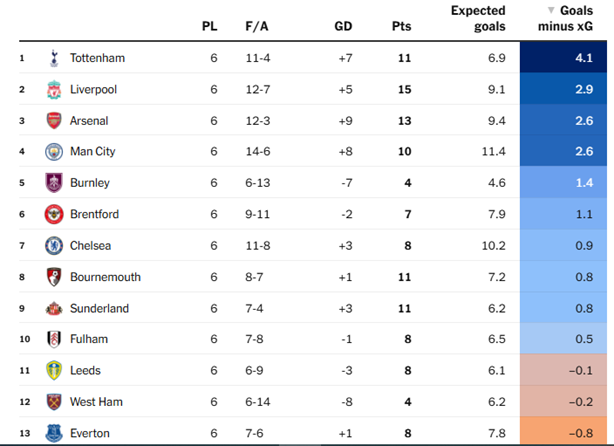The width and height of the screenshot is (614, 446).
Task: Click the Bournemouth club crest icon
Action: (x=53, y=277)
